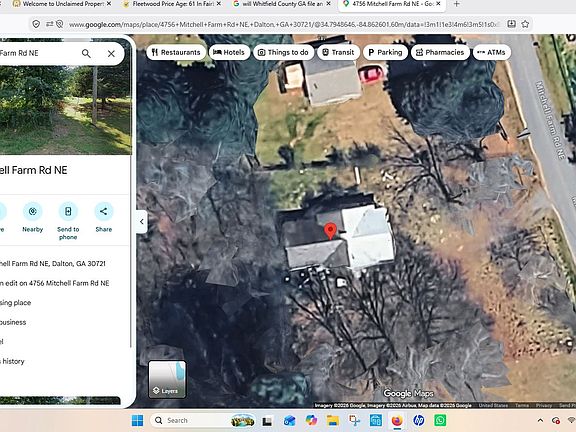Open Snipping Tool from taskbar
This screenshot has height=432, width=576.
tap(354, 420)
